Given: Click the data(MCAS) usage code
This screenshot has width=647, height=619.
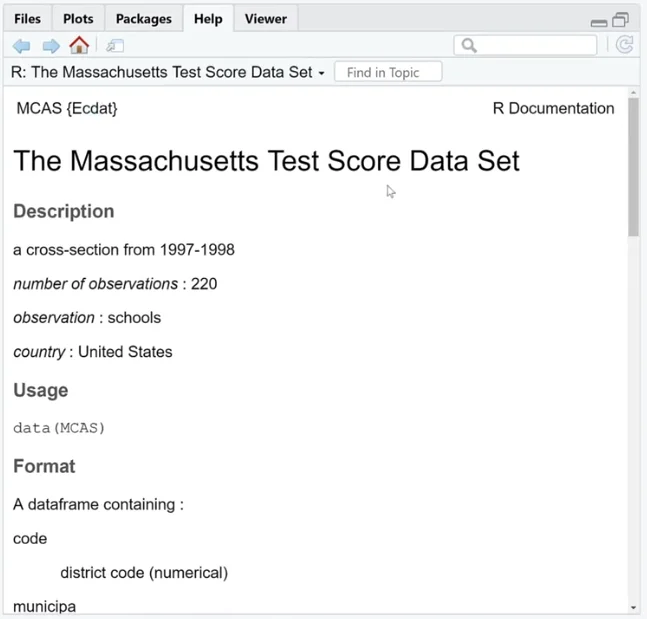Looking at the screenshot, I should click(x=59, y=428).
